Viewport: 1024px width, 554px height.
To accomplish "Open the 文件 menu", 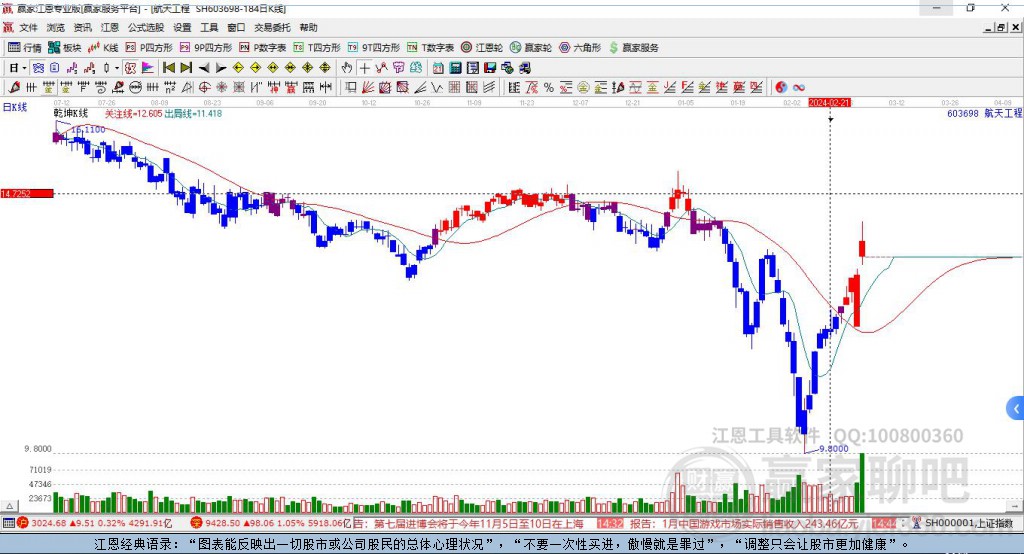I will click(28, 27).
